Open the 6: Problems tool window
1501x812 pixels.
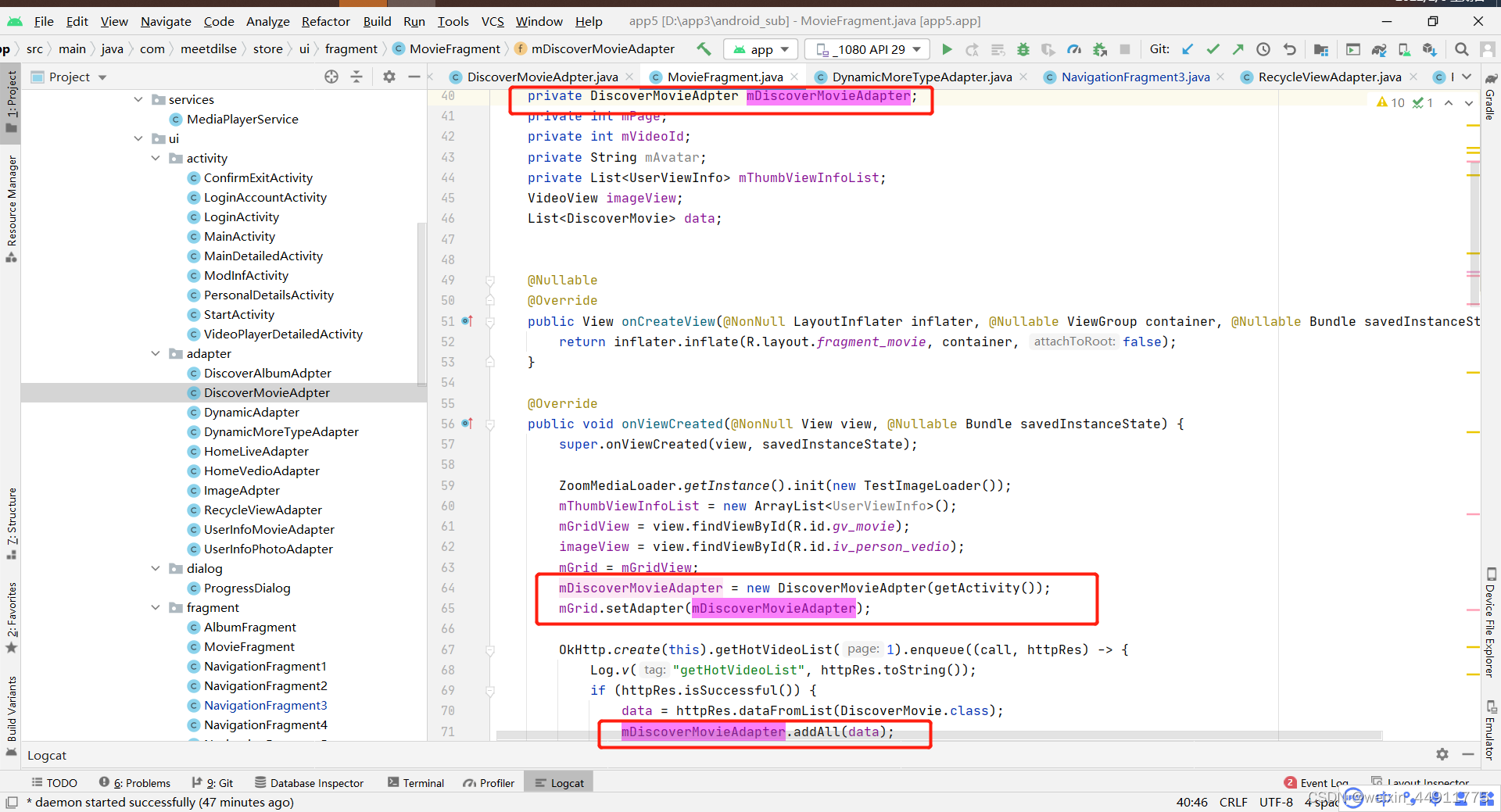tap(134, 782)
